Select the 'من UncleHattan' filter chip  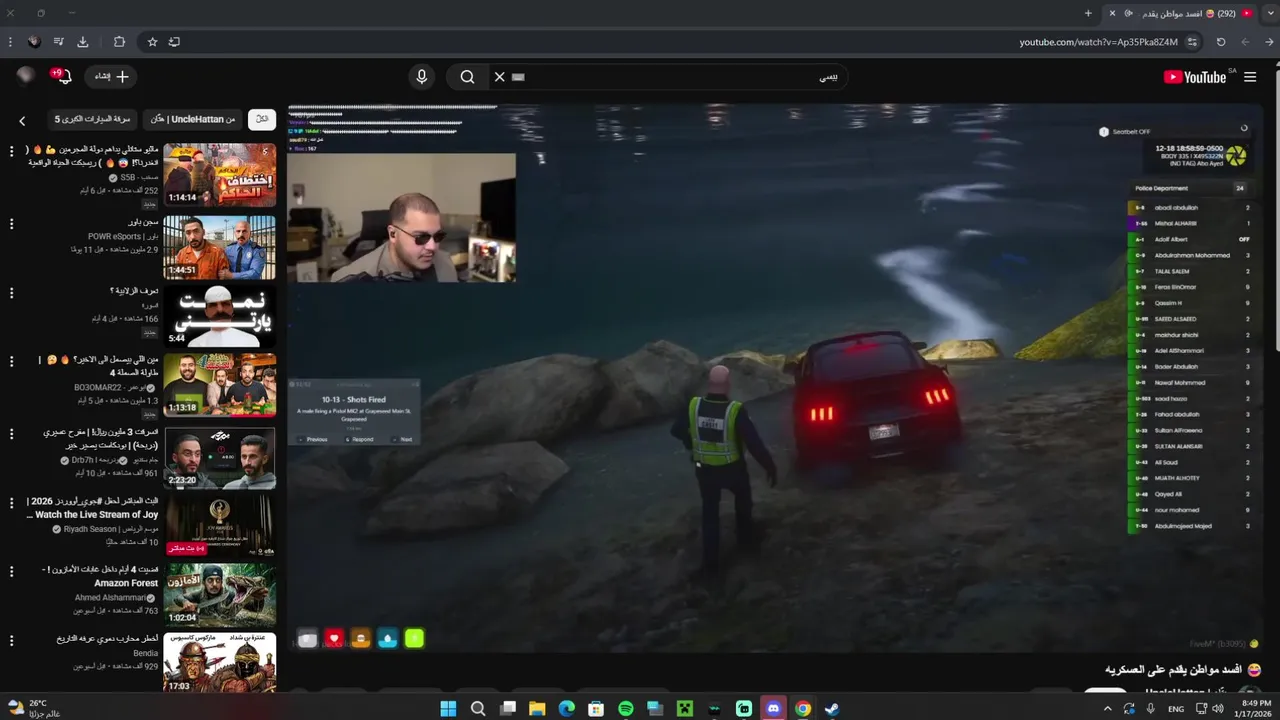pyautogui.click(x=193, y=119)
